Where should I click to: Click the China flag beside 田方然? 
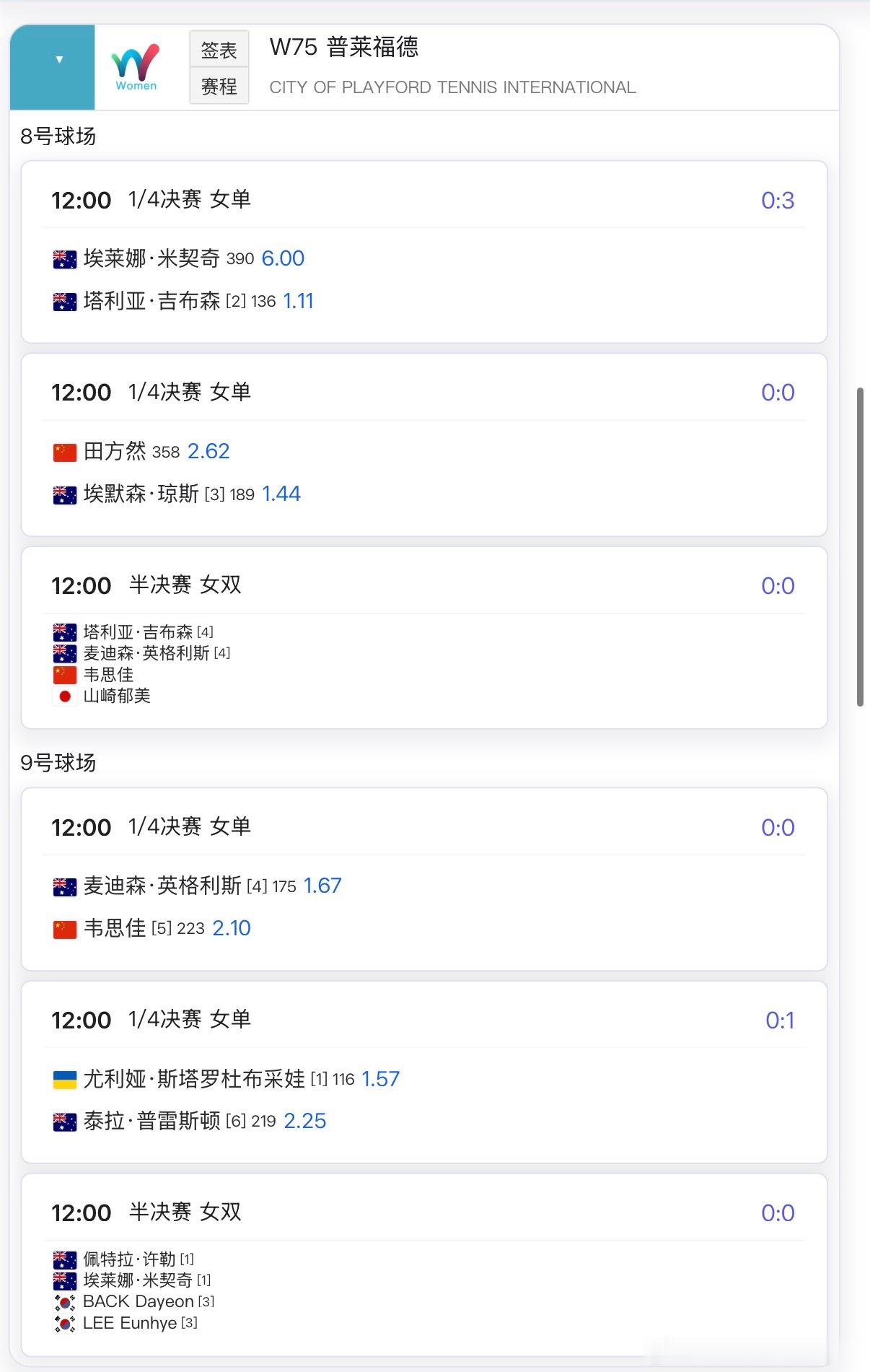coord(65,453)
